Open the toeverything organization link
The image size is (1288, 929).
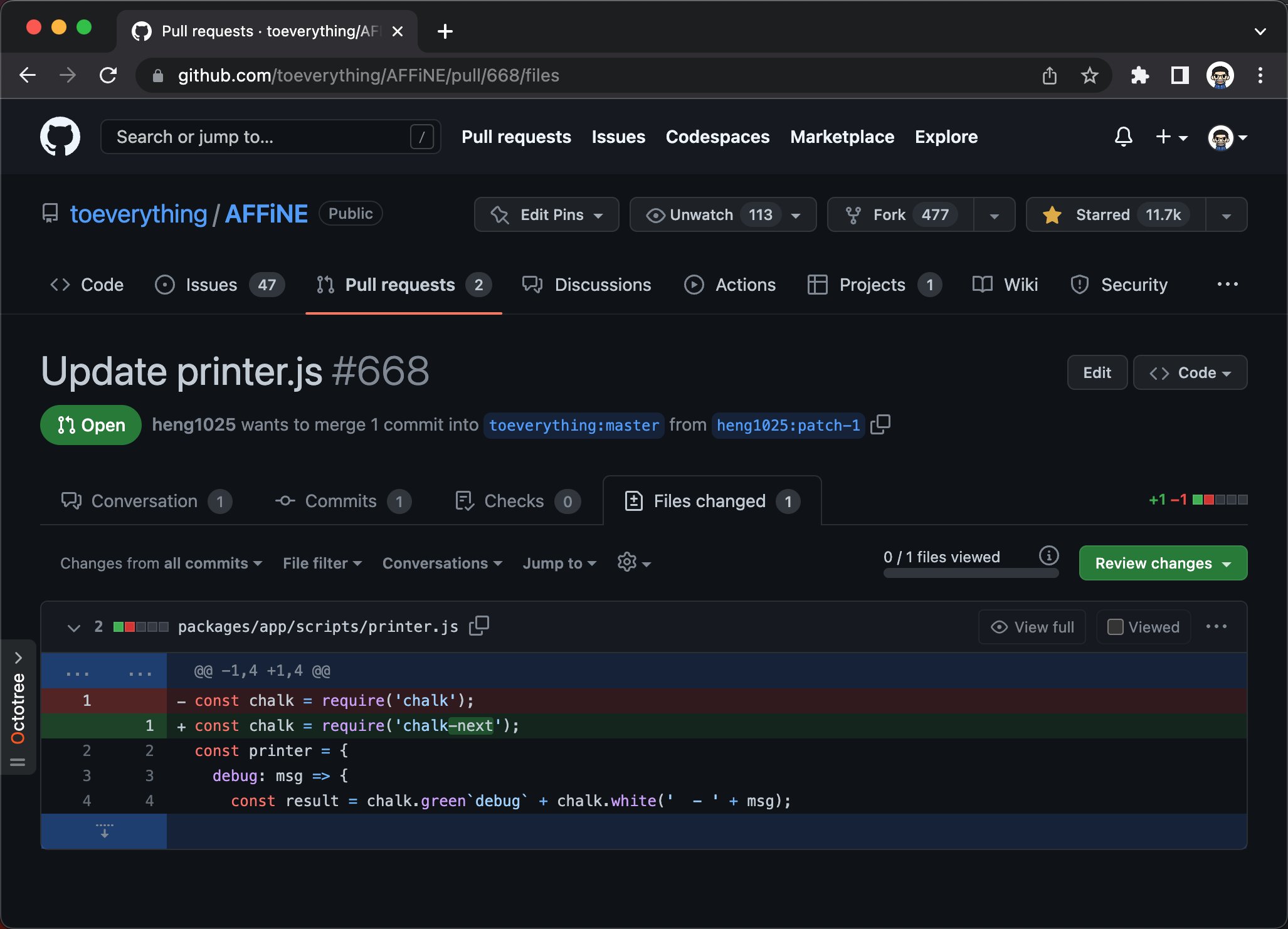(139, 214)
